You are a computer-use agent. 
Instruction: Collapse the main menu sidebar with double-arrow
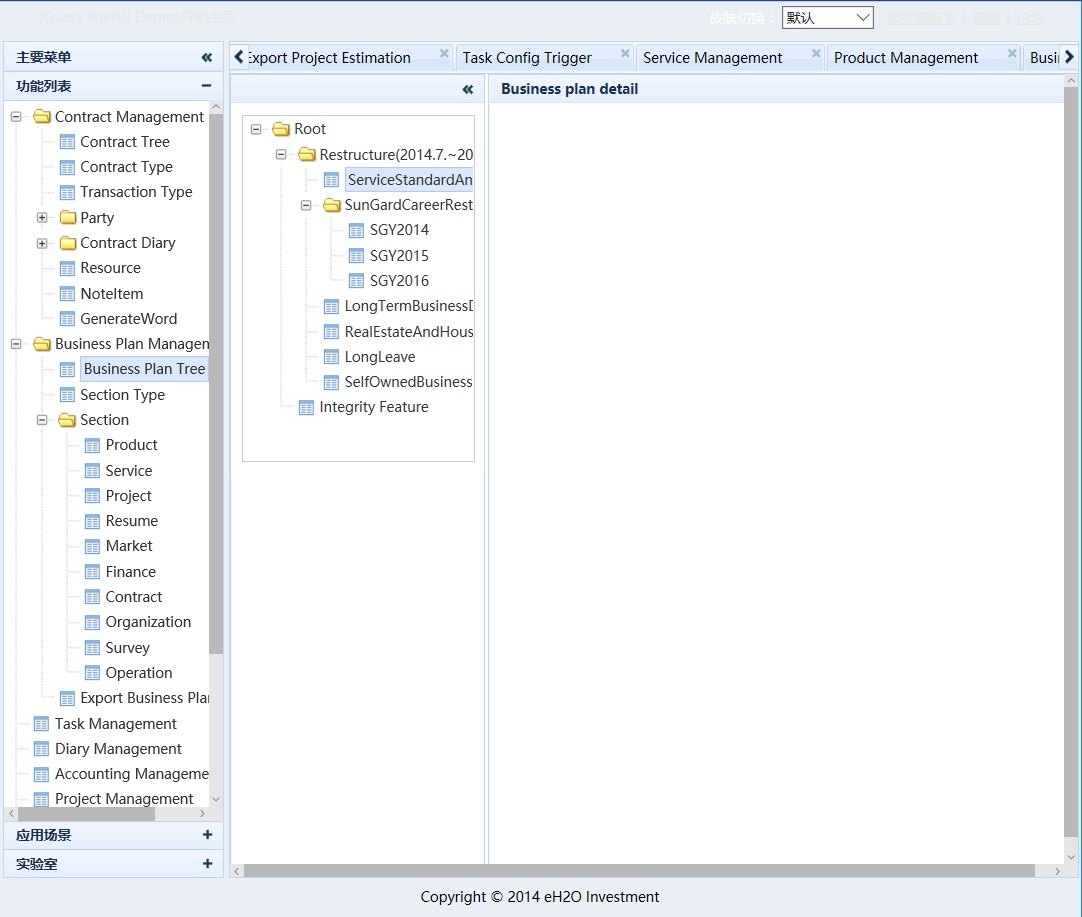pyautogui.click(x=207, y=58)
